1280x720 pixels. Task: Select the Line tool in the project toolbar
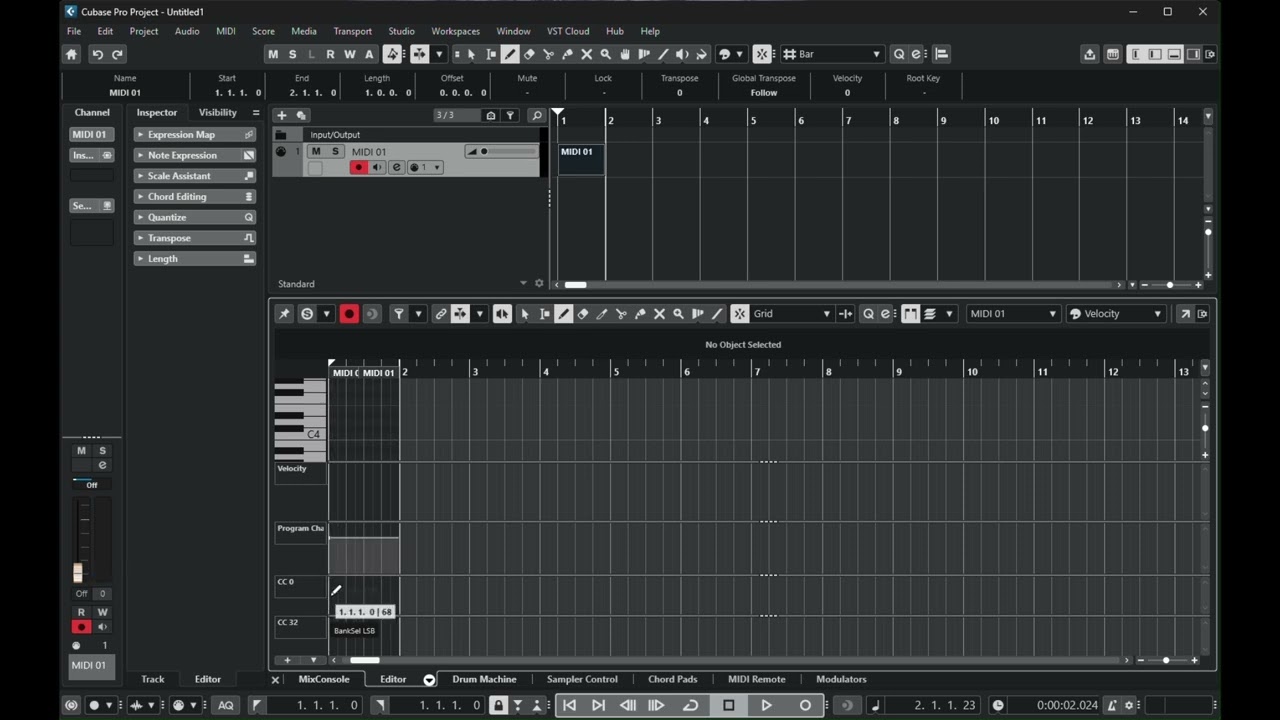click(x=662, y=54)
